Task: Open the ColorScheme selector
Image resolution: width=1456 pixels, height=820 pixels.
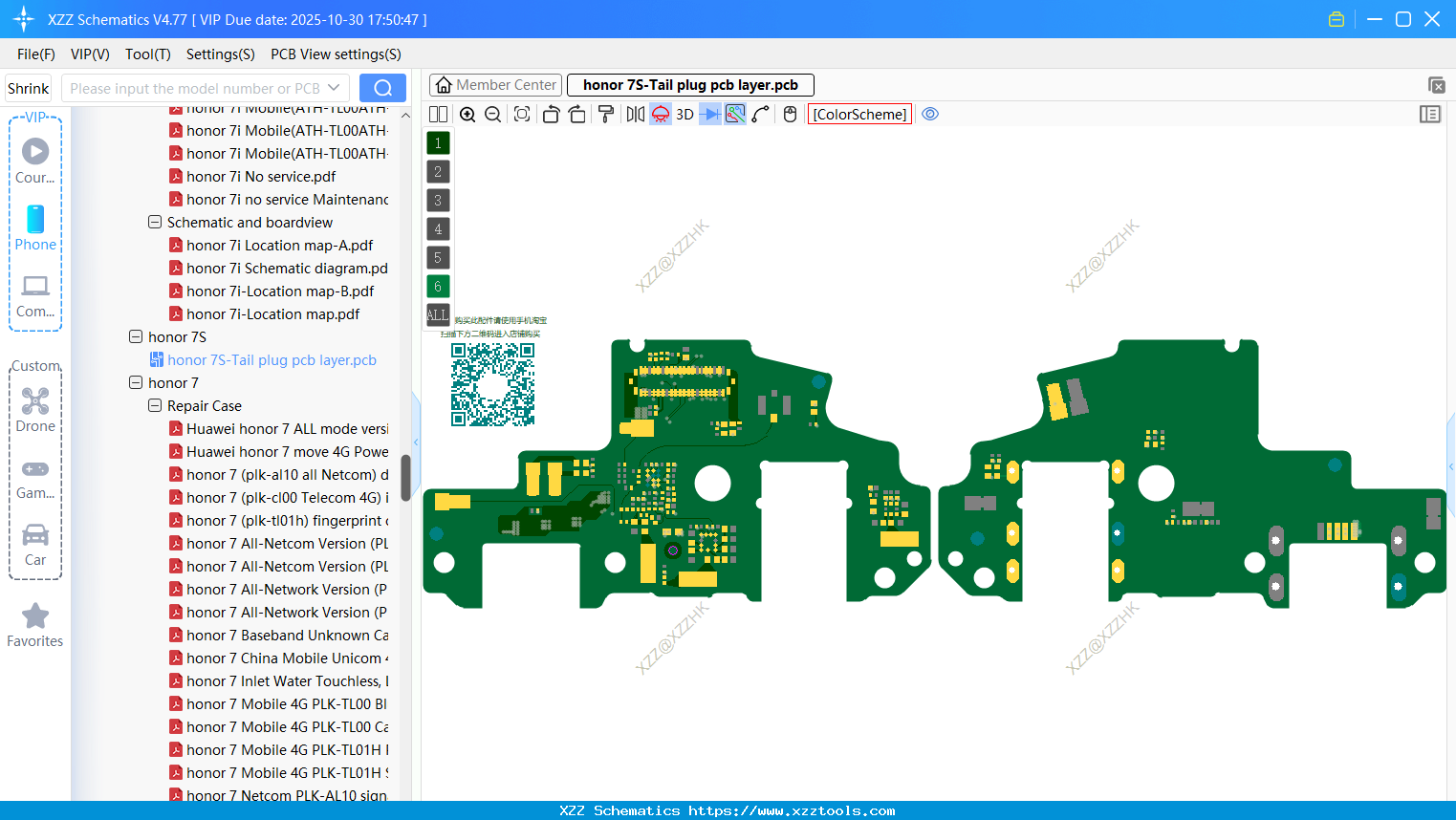Action: click(x=860, y=115)
